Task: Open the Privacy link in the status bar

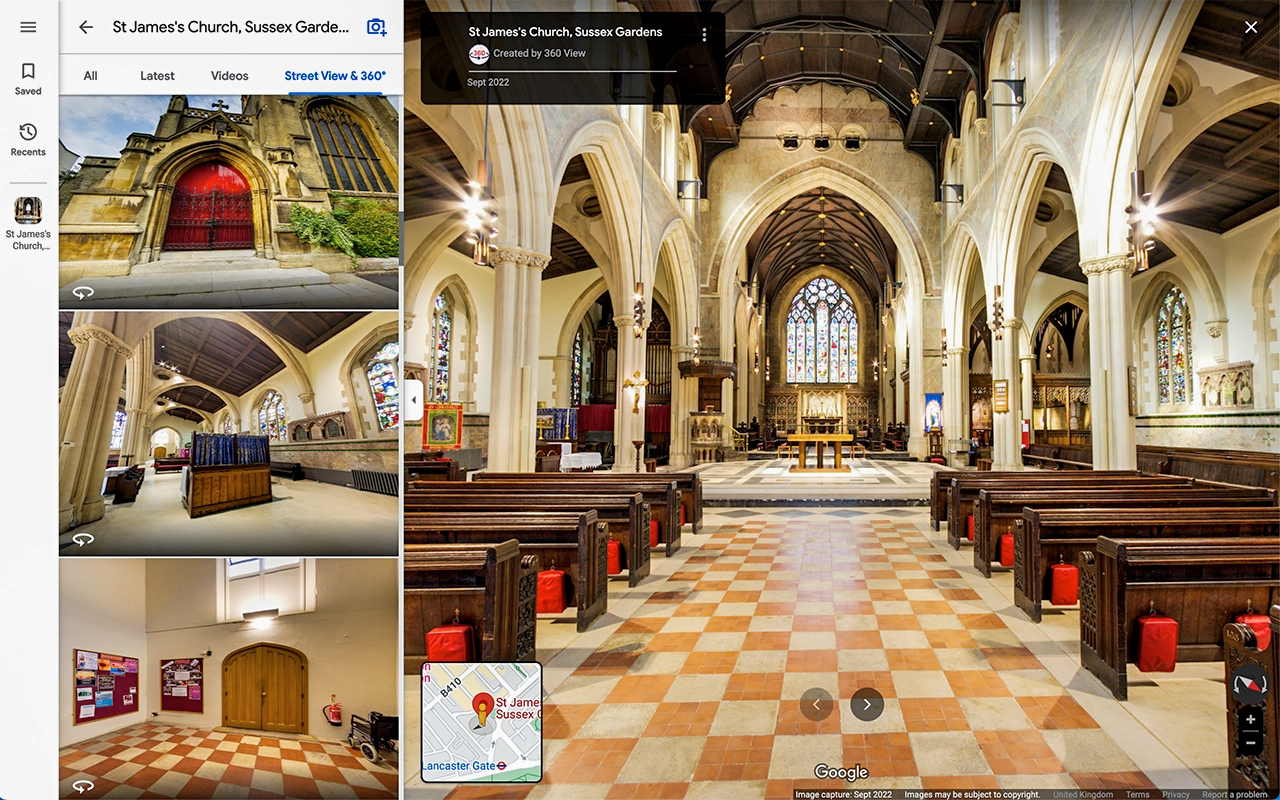Action: coord(1175,793)
